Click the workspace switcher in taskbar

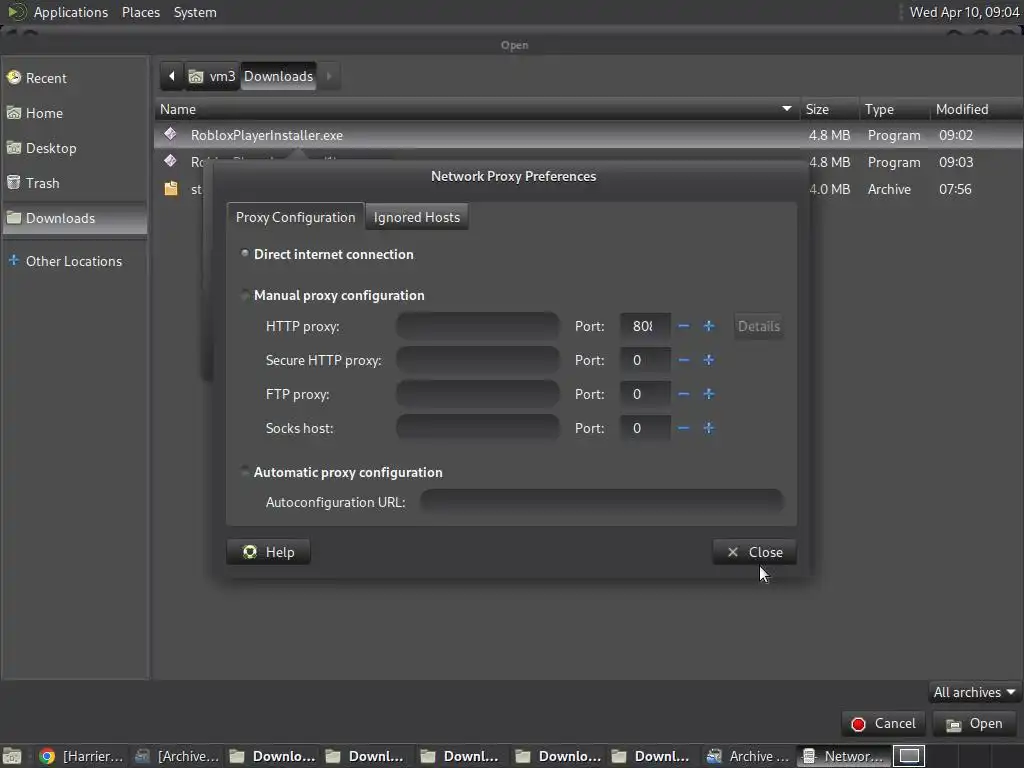pyautogui.click(x=909, y=756)
